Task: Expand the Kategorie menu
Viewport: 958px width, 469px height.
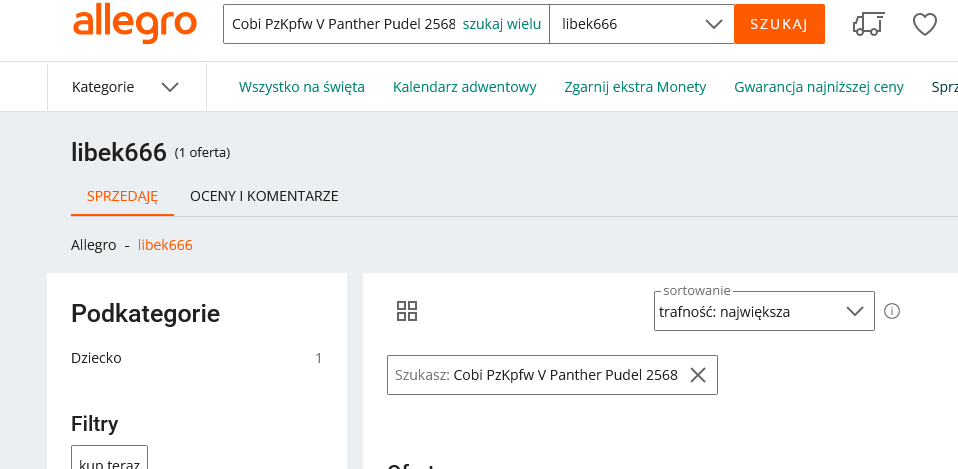Action: coord(126,87)
